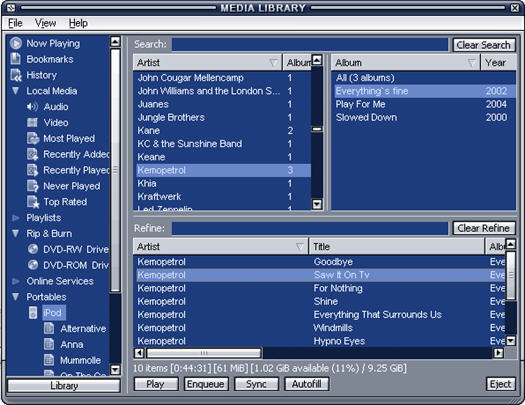This screenshot has width=525, height=405.
Task: Click sidebar scrollbar up arrow
Action: pyautogui.click(x=115, y=41)
